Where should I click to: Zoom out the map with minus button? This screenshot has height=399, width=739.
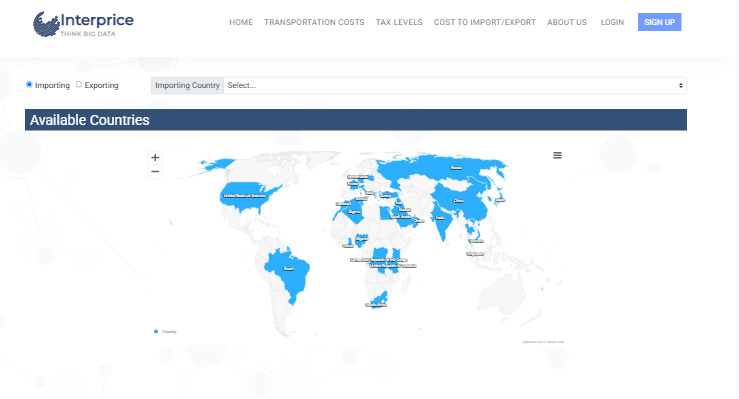coord(155,171)
